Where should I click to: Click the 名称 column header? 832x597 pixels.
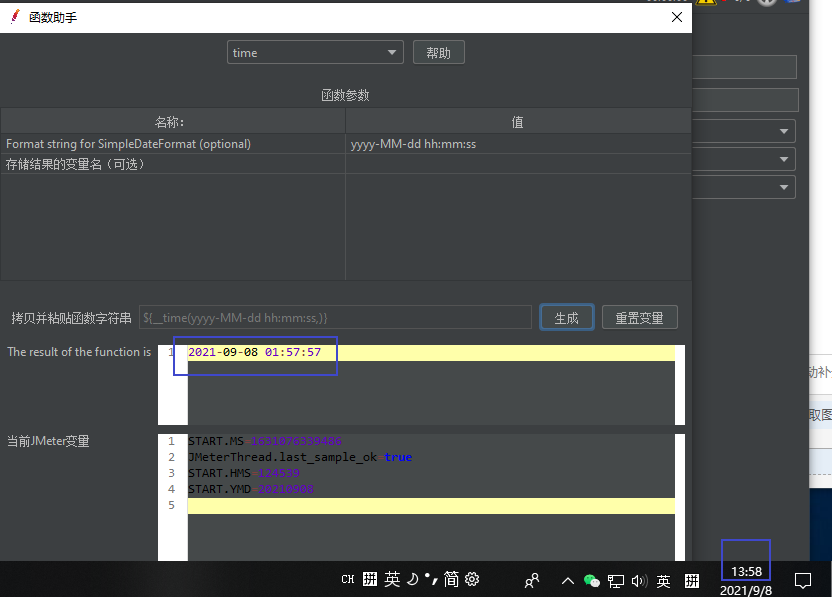(173, 122)
